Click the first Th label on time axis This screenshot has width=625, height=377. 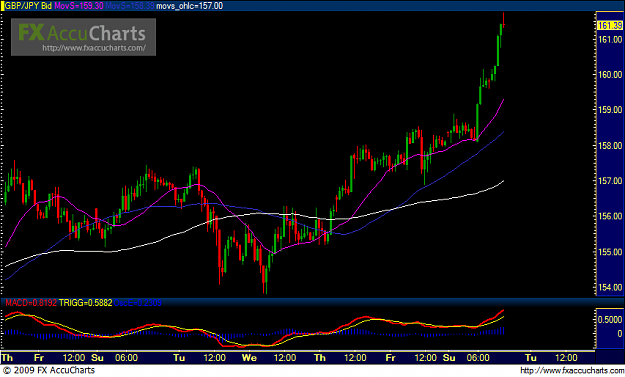[7, 357]
